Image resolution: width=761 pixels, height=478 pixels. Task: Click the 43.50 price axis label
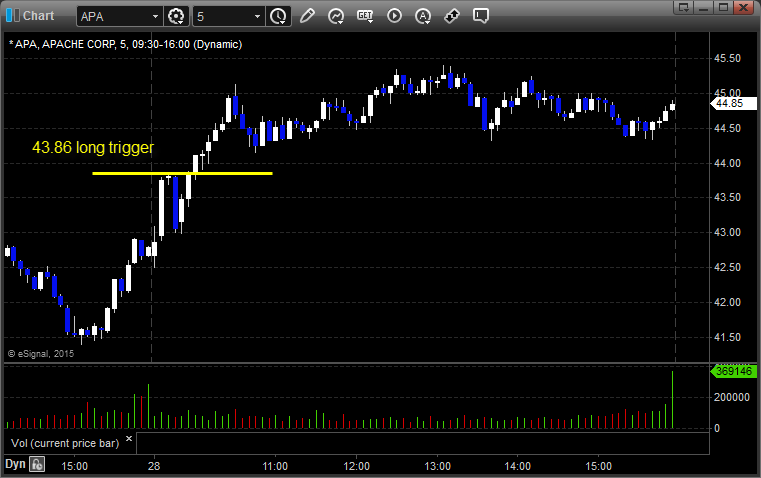click(728, 197)
